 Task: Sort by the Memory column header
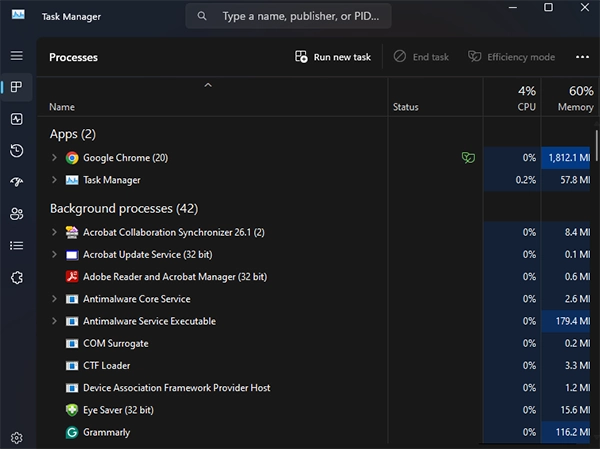[569, 99]
